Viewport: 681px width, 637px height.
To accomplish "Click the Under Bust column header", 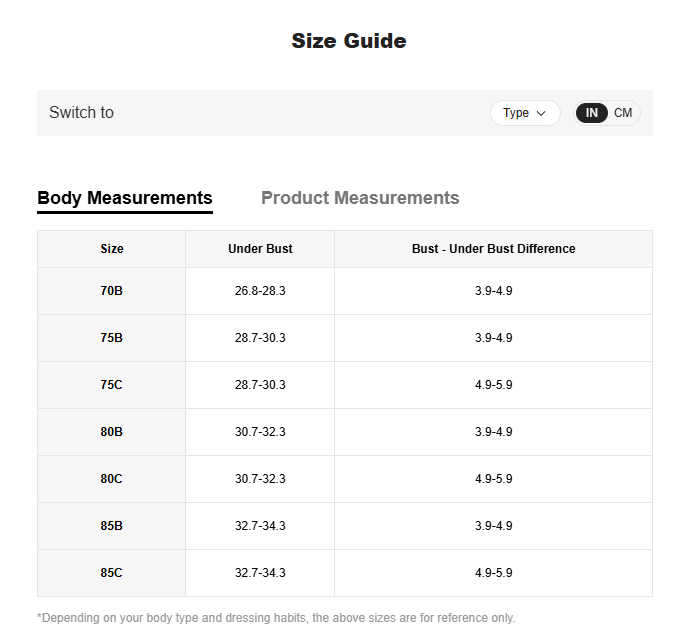I will (260, 249).
